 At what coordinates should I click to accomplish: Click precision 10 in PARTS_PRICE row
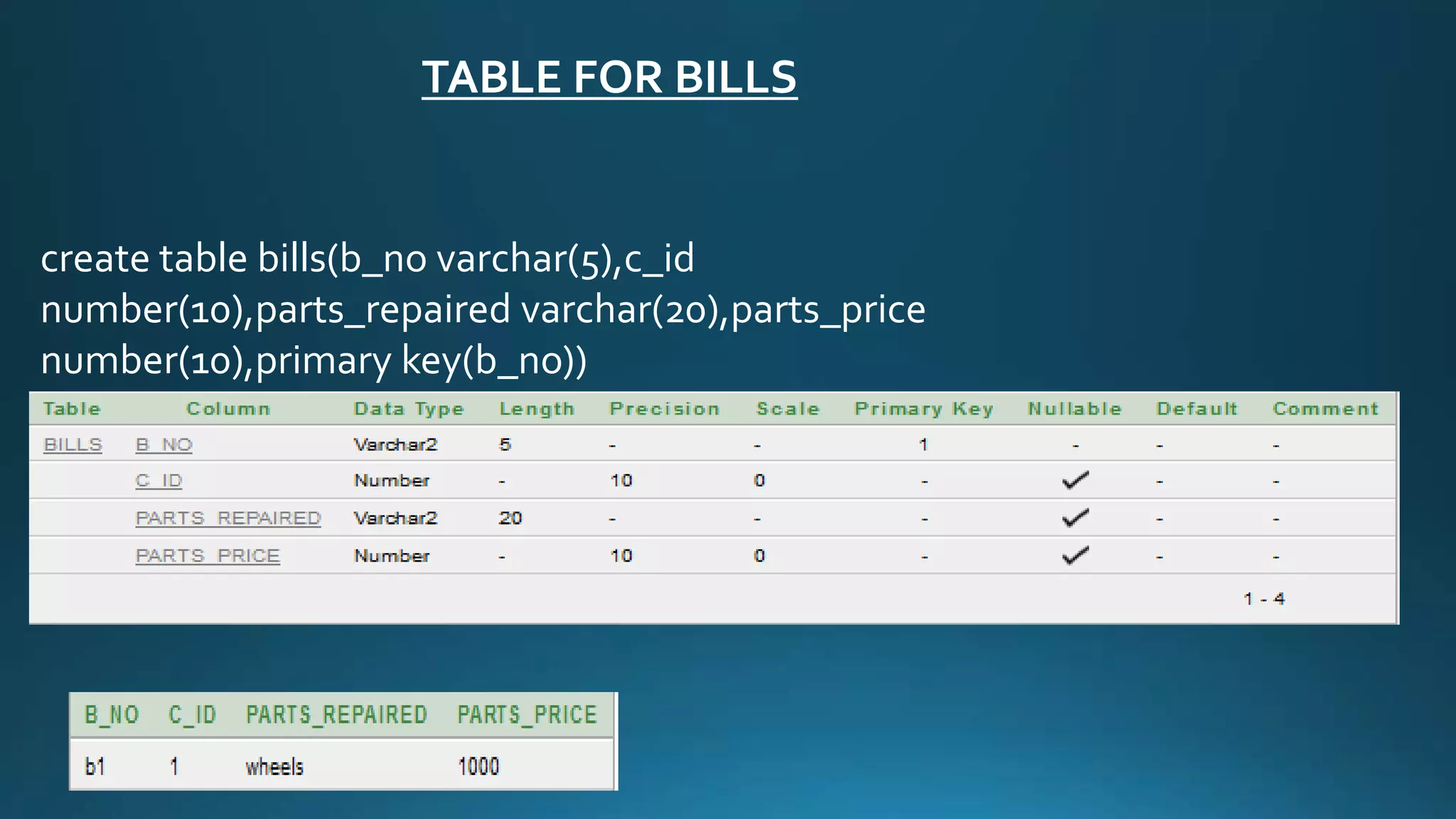(x=621, y=556)
